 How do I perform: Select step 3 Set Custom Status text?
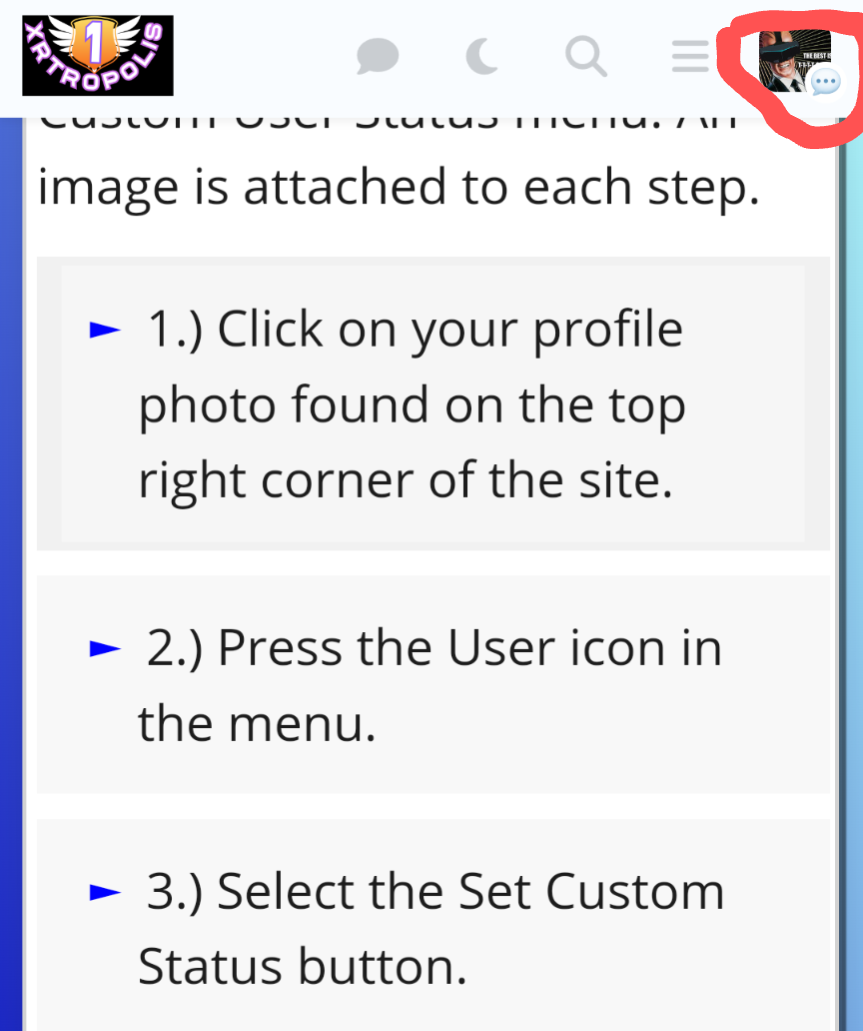click(432, 928)
